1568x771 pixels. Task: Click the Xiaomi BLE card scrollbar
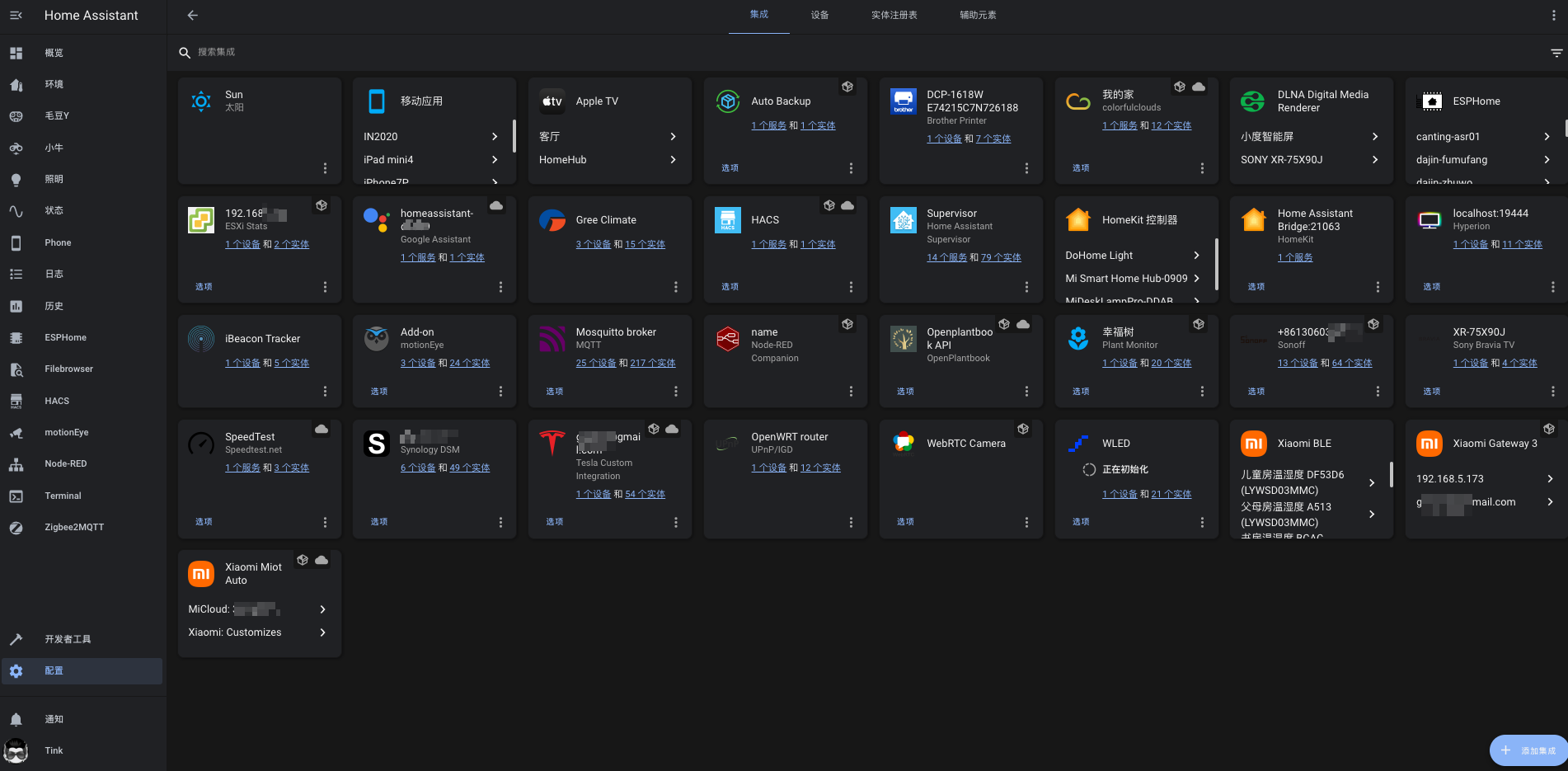coord(1392,474)
